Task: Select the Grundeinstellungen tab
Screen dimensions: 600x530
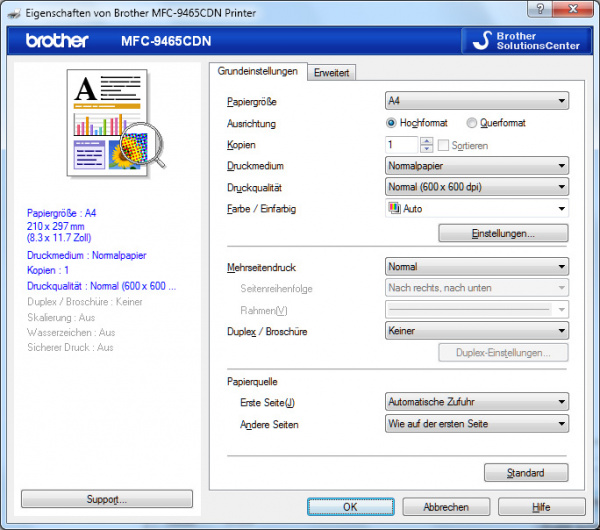Action: 258,72
